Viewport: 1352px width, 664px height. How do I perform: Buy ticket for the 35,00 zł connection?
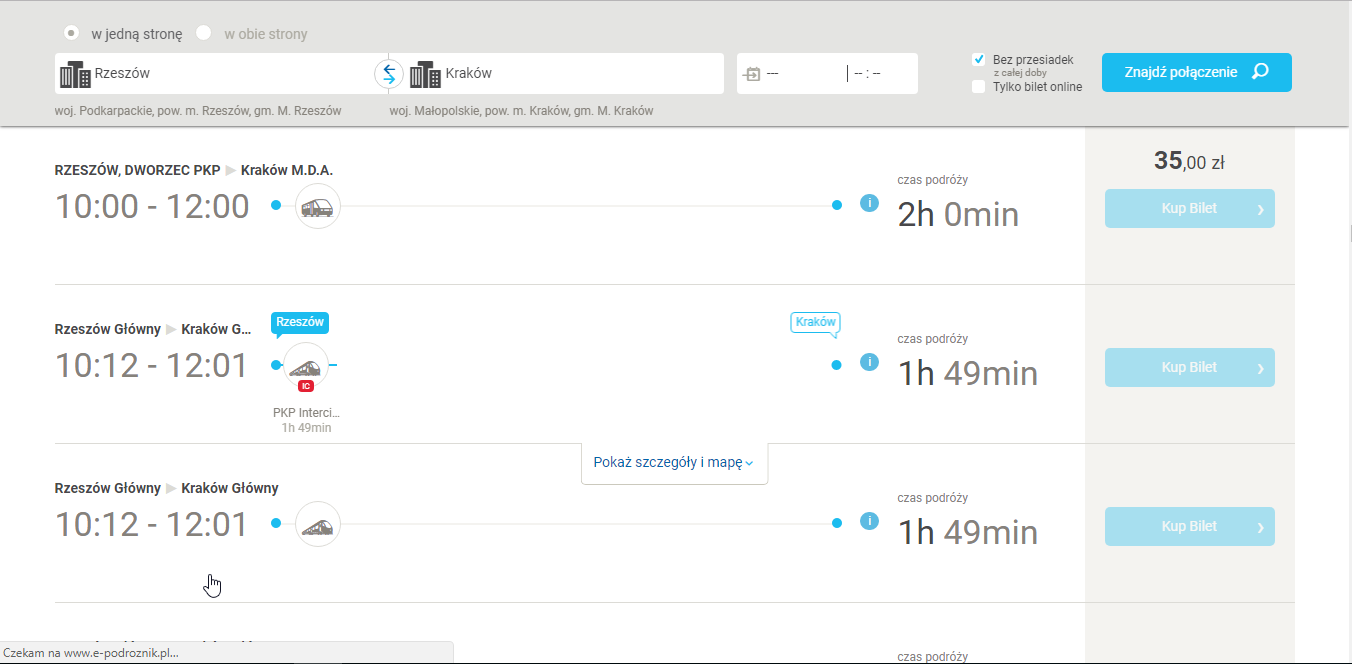point(1189,209)
